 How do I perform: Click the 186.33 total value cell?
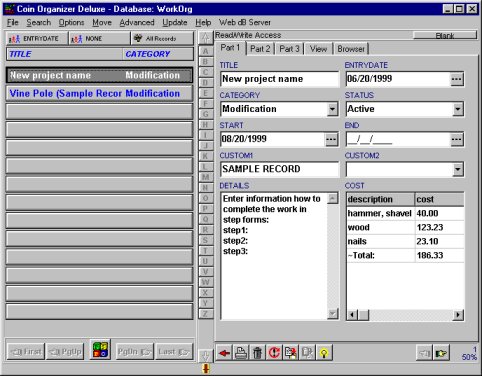(440, 255)
